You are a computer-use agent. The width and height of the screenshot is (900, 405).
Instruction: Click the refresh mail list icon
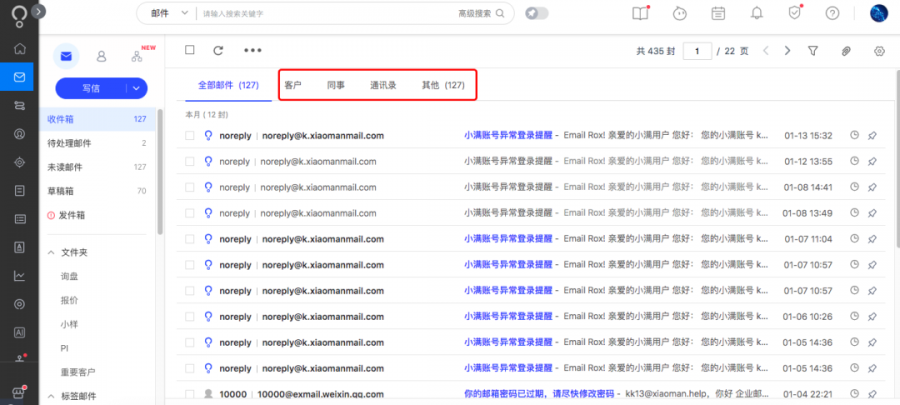(x=218, y=50)
